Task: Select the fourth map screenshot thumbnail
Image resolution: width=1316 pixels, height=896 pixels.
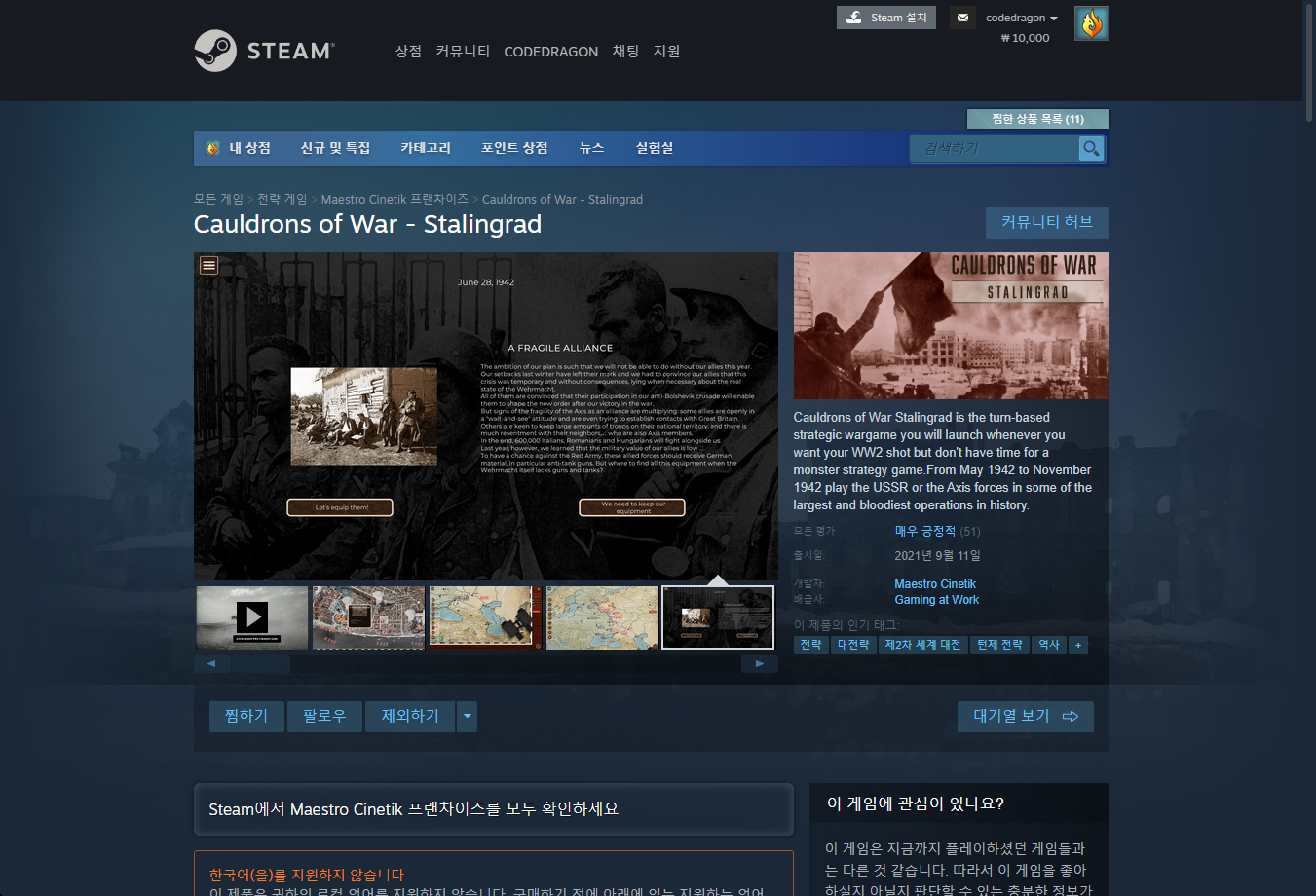Action: coord(603,617)
